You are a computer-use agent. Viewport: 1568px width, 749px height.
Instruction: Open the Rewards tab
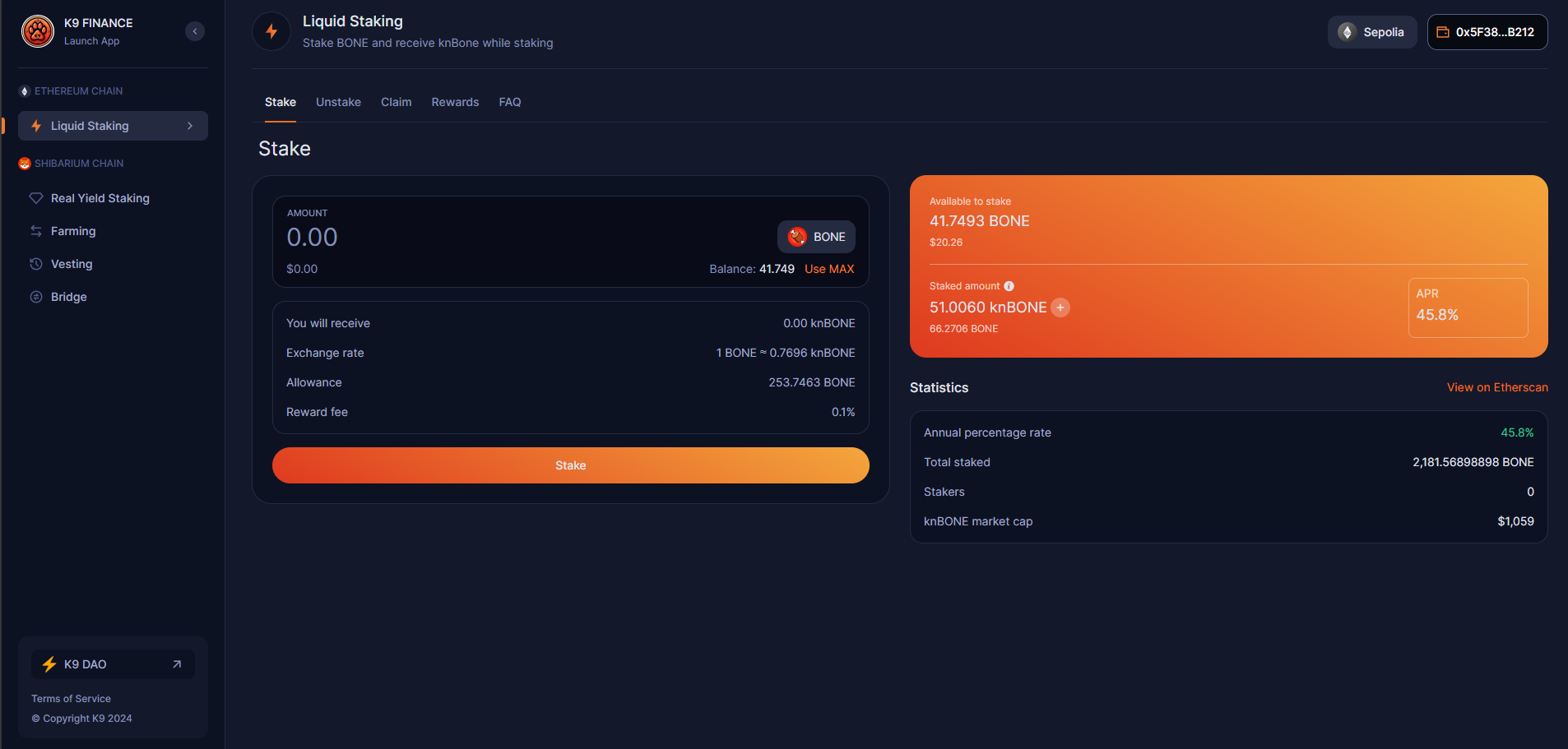[x=455, y=102]
